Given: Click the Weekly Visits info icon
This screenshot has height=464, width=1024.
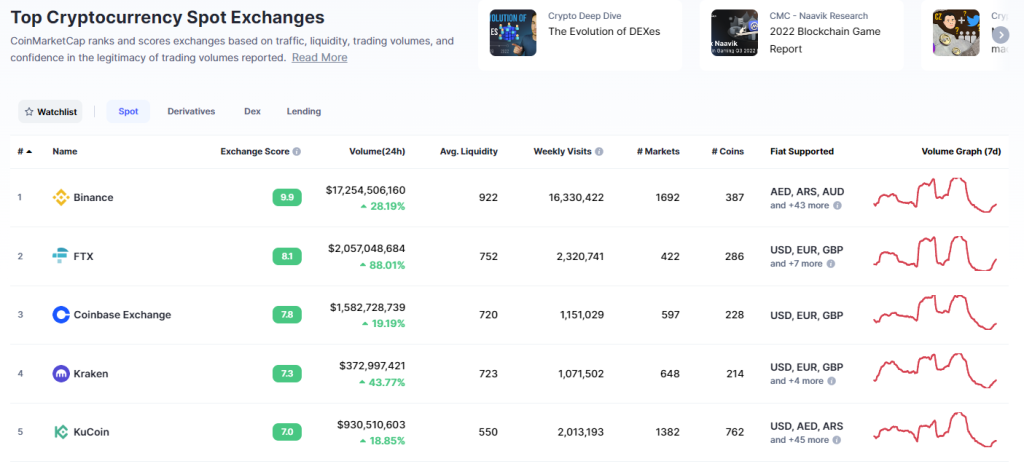Looking at the screenshot, I should 599,152.
